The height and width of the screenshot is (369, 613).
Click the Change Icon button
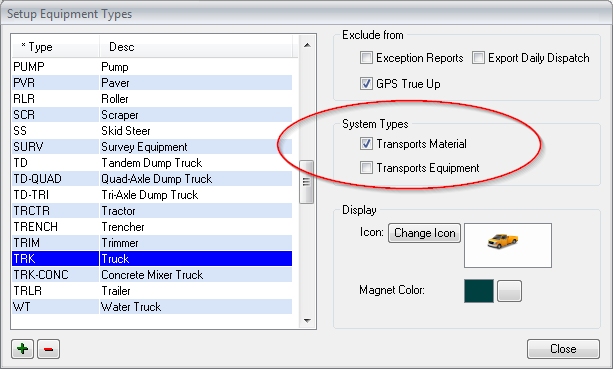point(425,233)
